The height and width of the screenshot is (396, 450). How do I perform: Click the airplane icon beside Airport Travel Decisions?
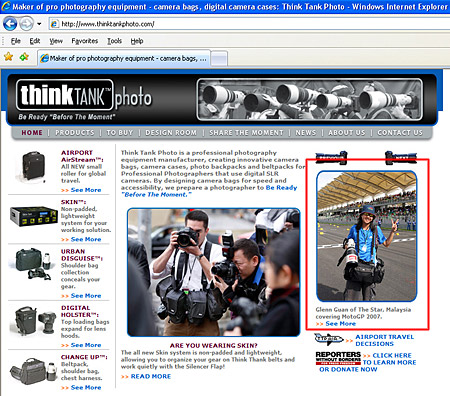click(329, 340)
